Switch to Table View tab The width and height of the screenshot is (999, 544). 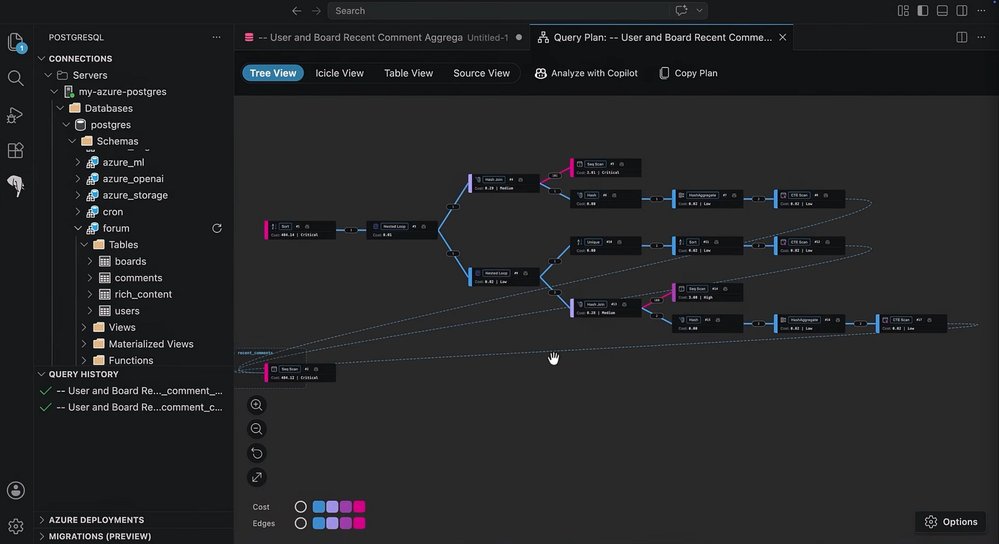tap(408, 73)
